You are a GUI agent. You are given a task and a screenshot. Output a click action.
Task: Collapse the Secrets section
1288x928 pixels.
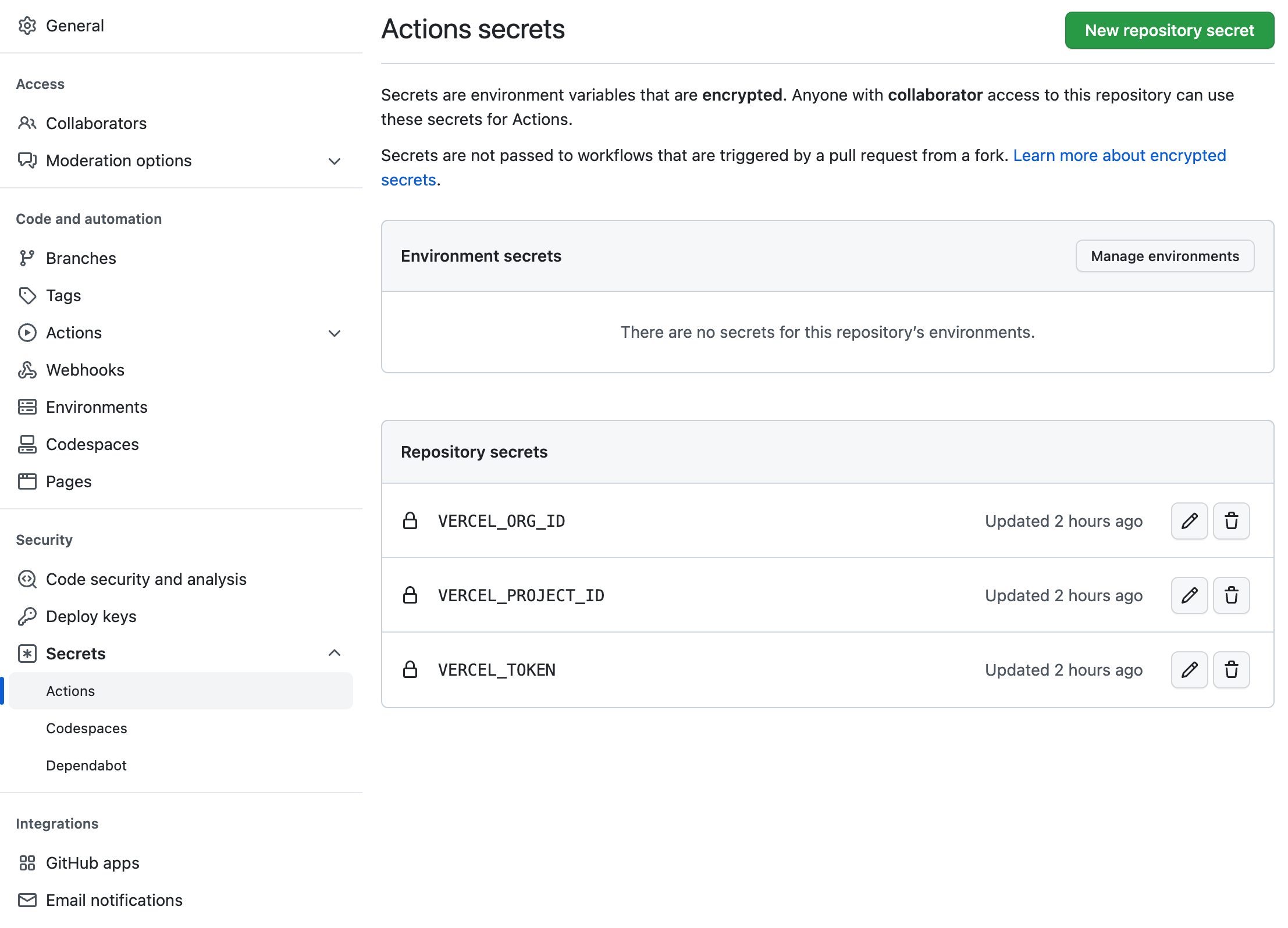pyautogui.click(x=335, y=652)
